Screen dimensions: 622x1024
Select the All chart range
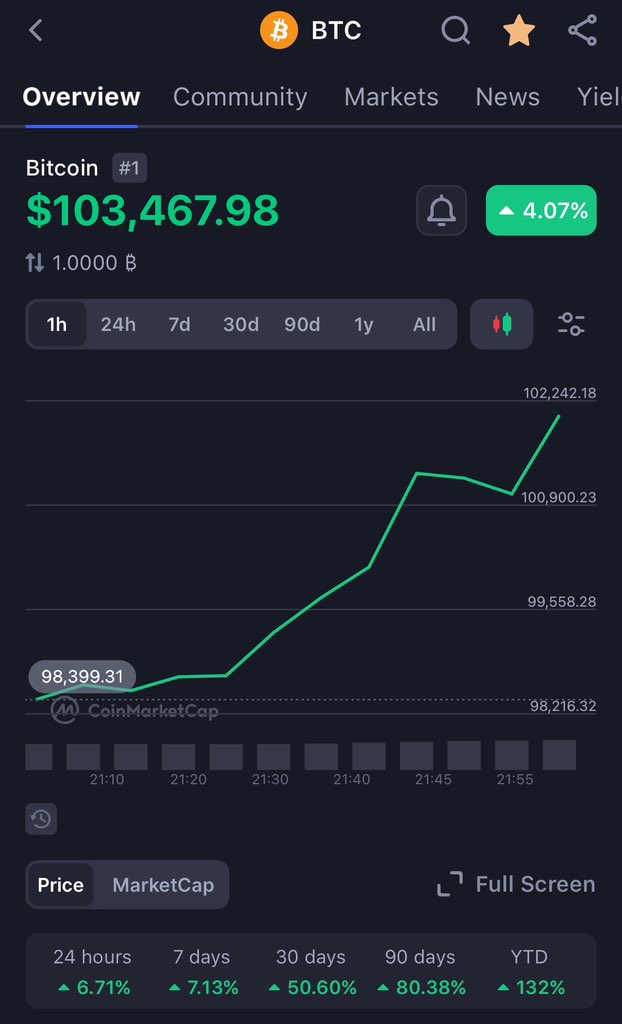(x=425, y=324)
